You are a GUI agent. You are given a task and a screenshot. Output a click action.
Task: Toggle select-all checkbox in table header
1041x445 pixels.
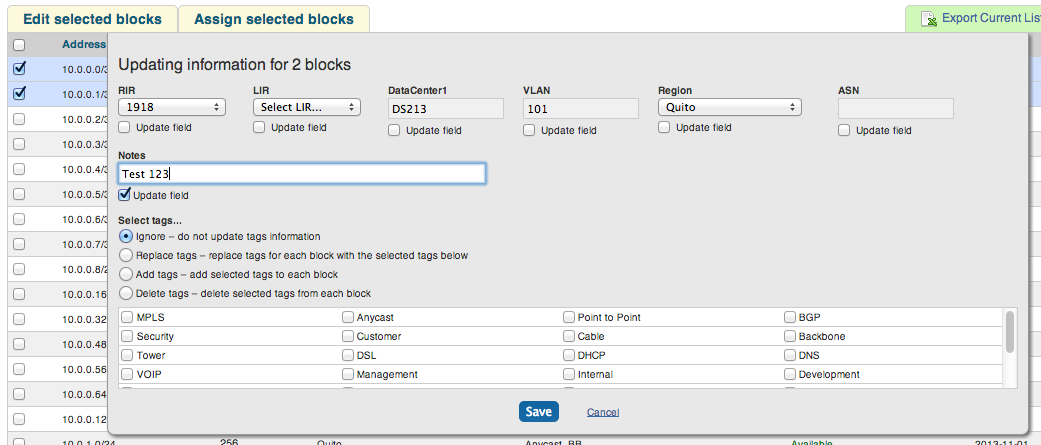click(19, 45)
